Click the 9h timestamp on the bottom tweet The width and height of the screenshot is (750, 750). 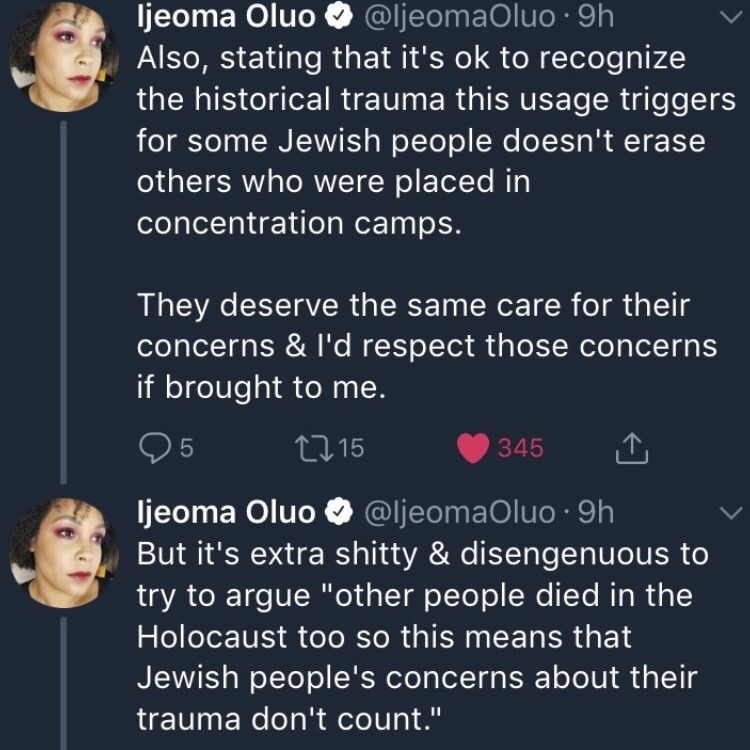(595, 513)
